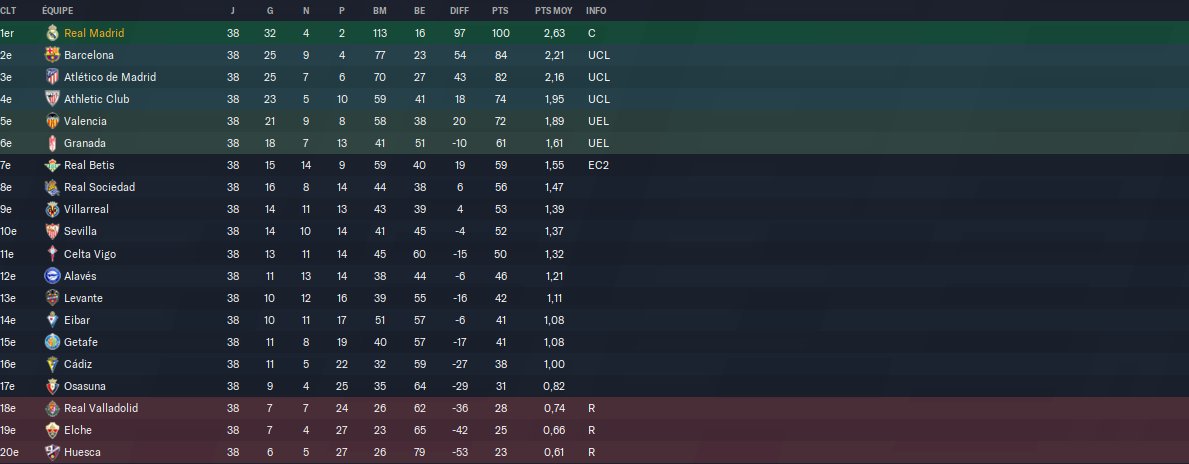The image size is (1189, 464).
Task: Click the Valencia bat crest icon
Action: pos(52,121)
